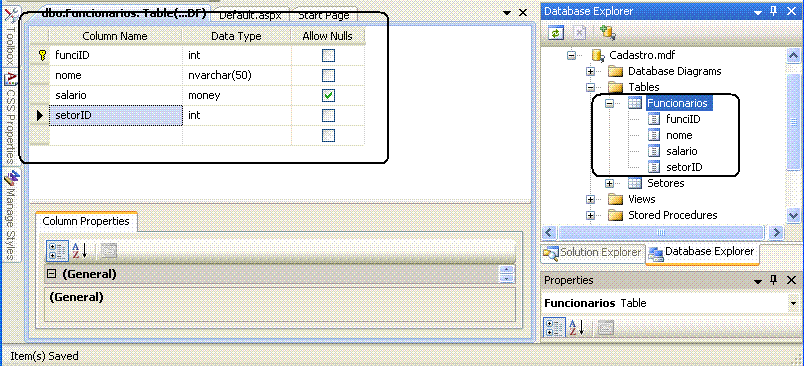Click the funciID column icon in tree
The height and width of the screenshot is (366, 804).
(x=654, y=119)
